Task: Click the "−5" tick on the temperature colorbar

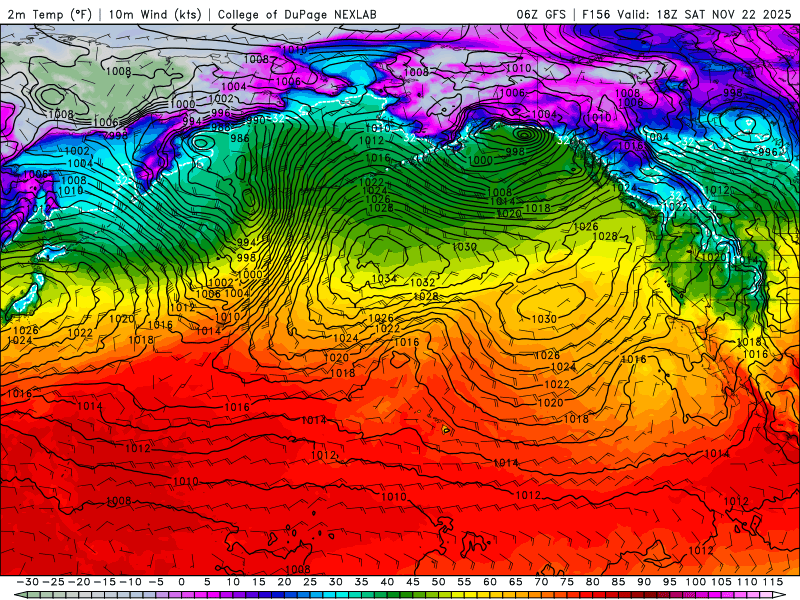Action: [156, 582]
